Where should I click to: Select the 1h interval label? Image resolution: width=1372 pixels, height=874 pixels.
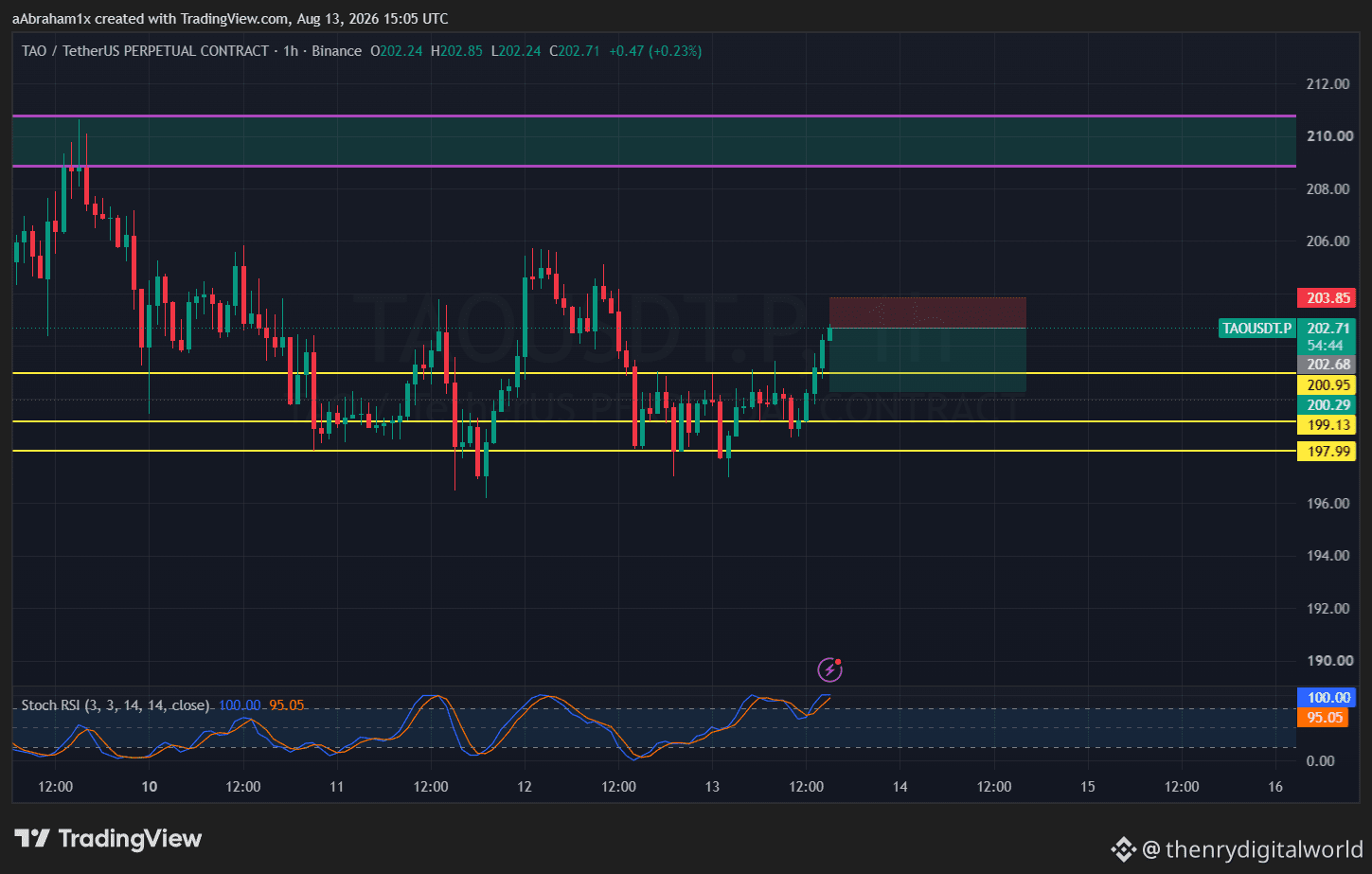[x=291, y=51]
